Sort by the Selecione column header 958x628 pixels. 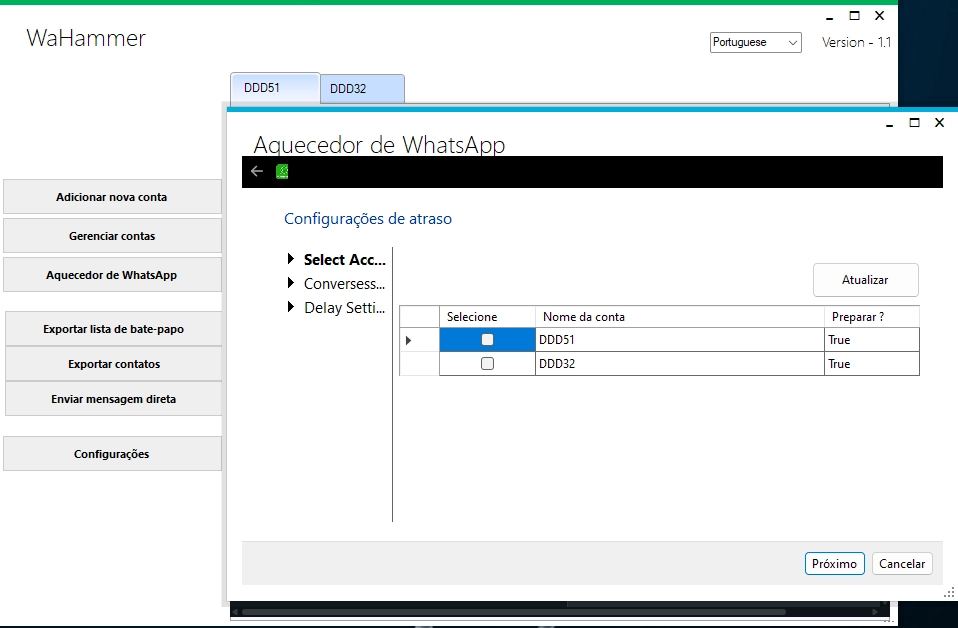click(488, 317)
